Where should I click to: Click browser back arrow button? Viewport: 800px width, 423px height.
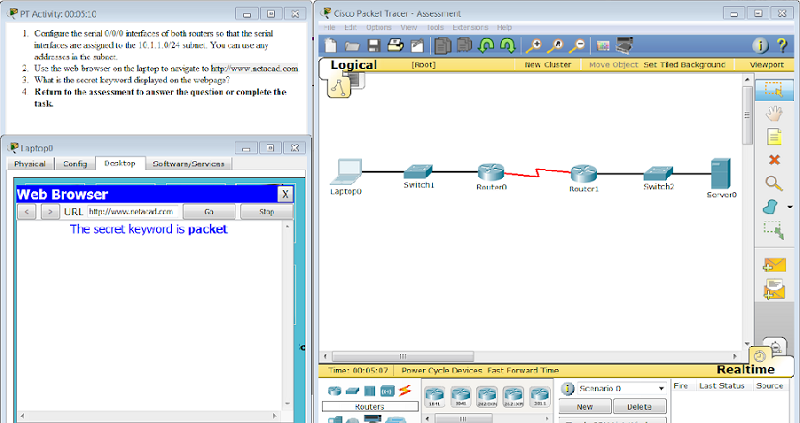pyautogui.click(x=27, y=212)
